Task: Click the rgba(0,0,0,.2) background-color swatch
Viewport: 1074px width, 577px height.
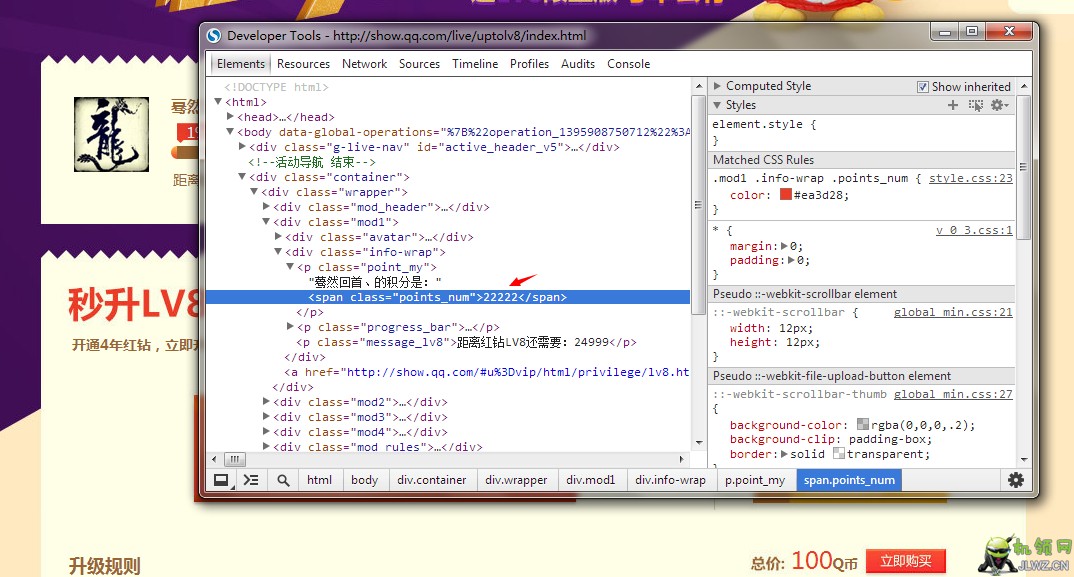Action: 863,425
